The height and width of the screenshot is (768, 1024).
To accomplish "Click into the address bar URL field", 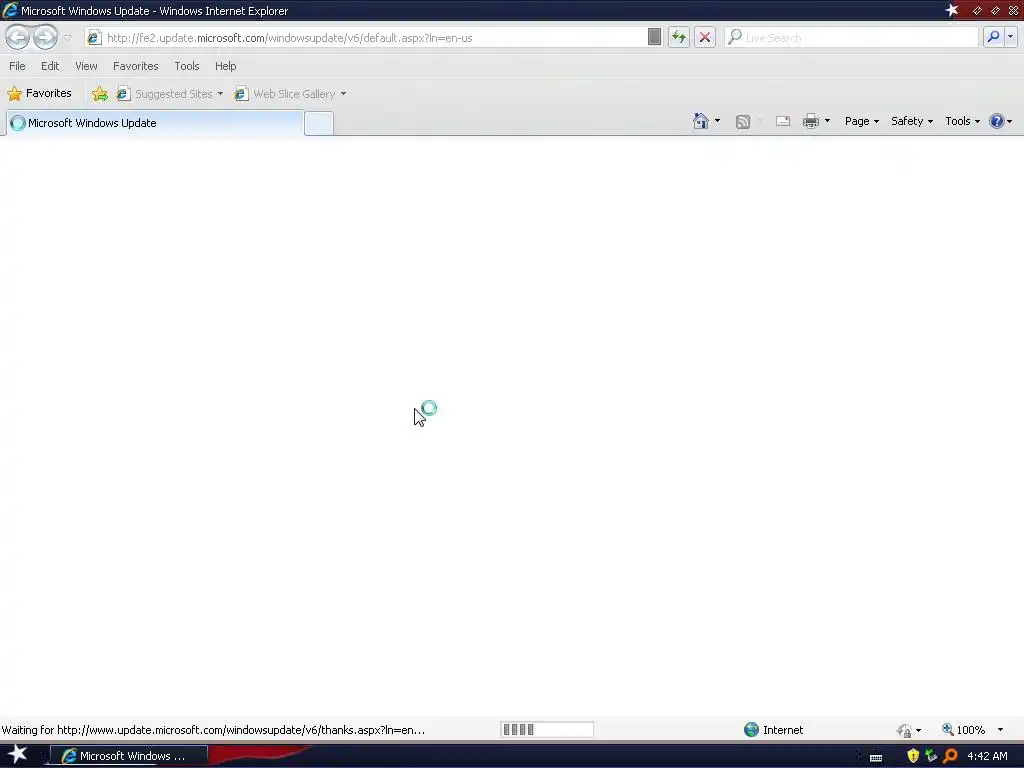I will point(374,38).
